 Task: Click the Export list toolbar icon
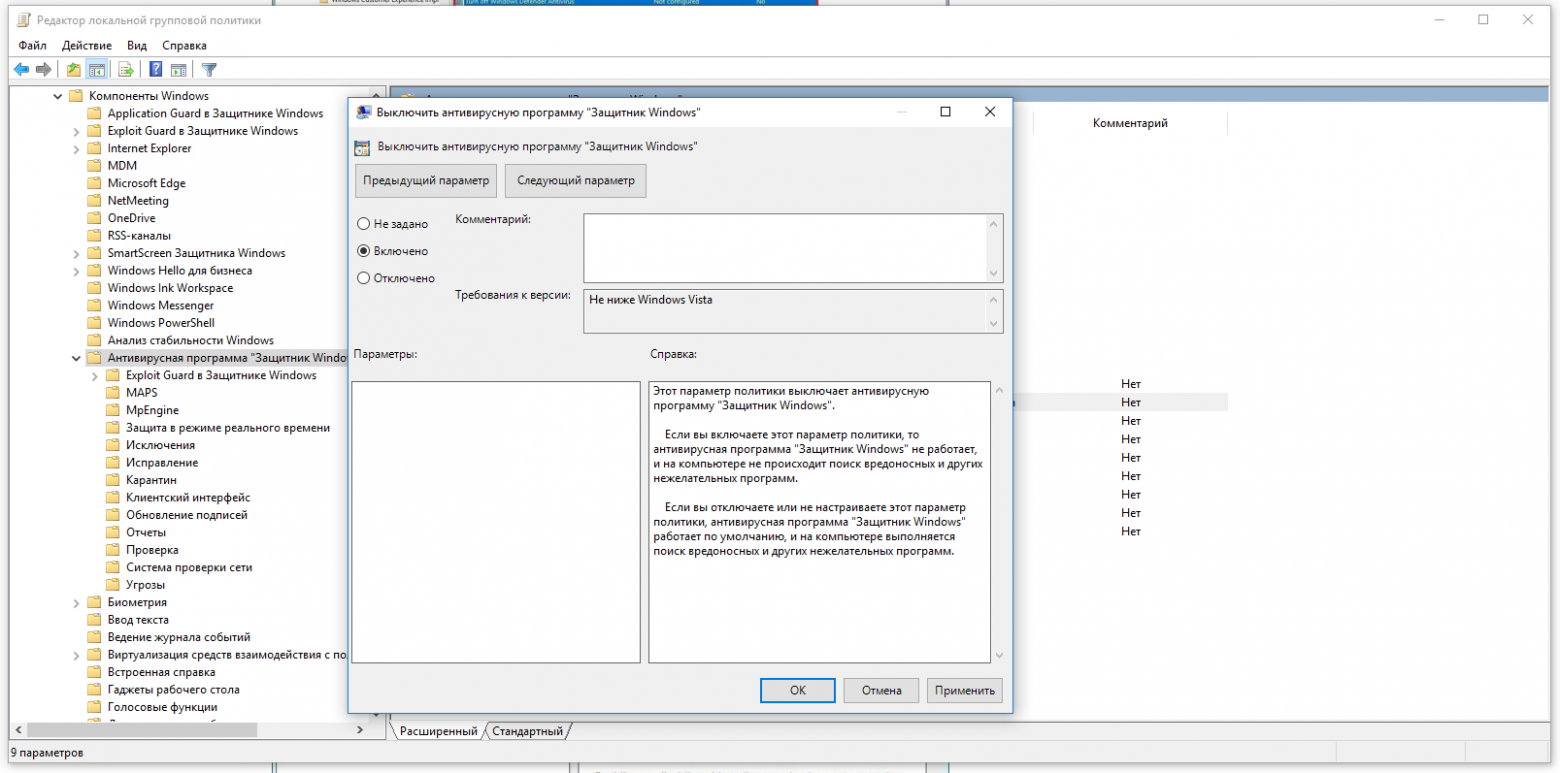tap(126, 69)
